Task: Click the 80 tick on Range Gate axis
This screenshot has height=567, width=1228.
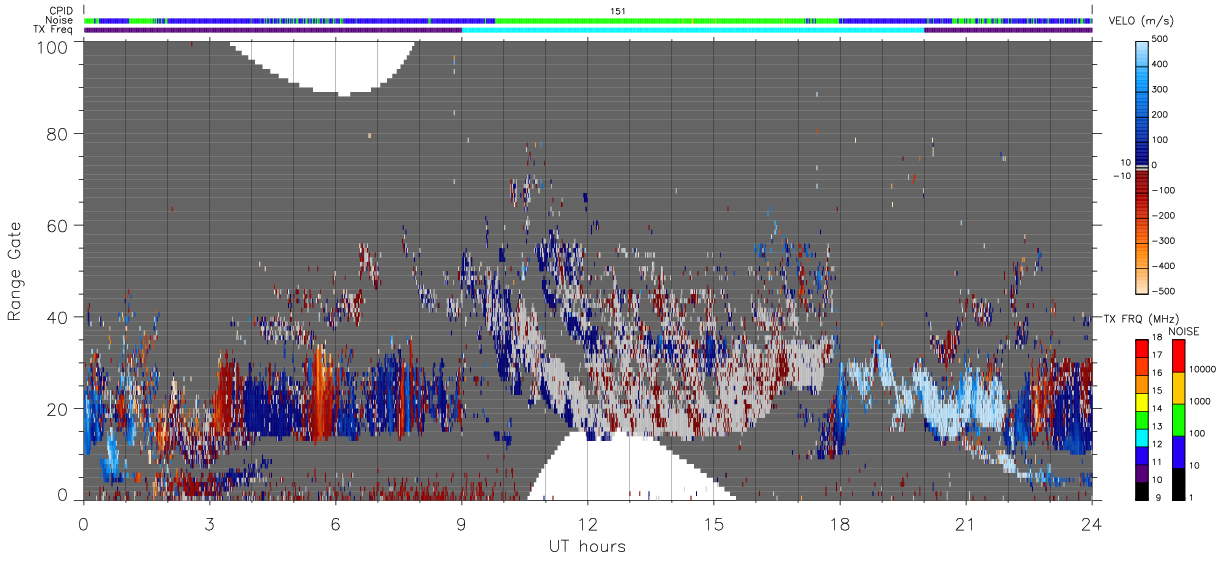Action: (57, 133)
